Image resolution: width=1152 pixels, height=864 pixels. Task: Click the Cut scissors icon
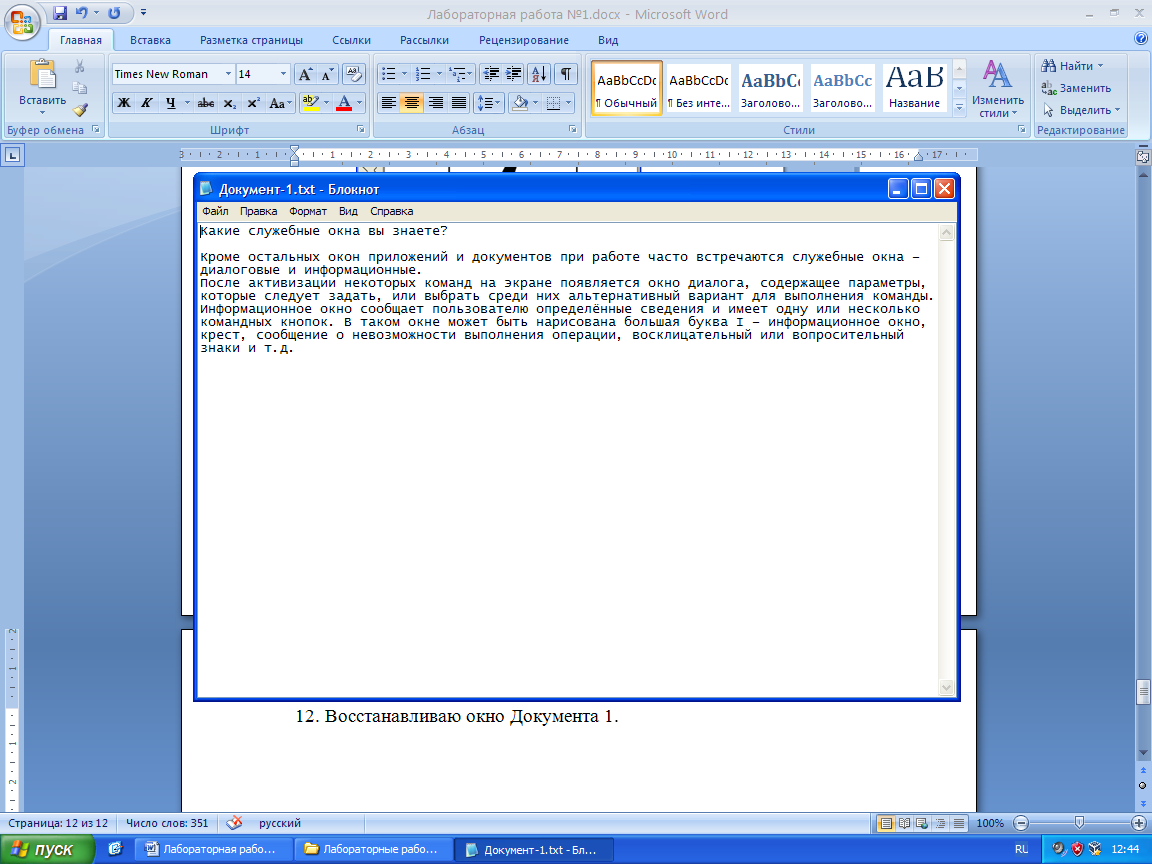point(79,67)
